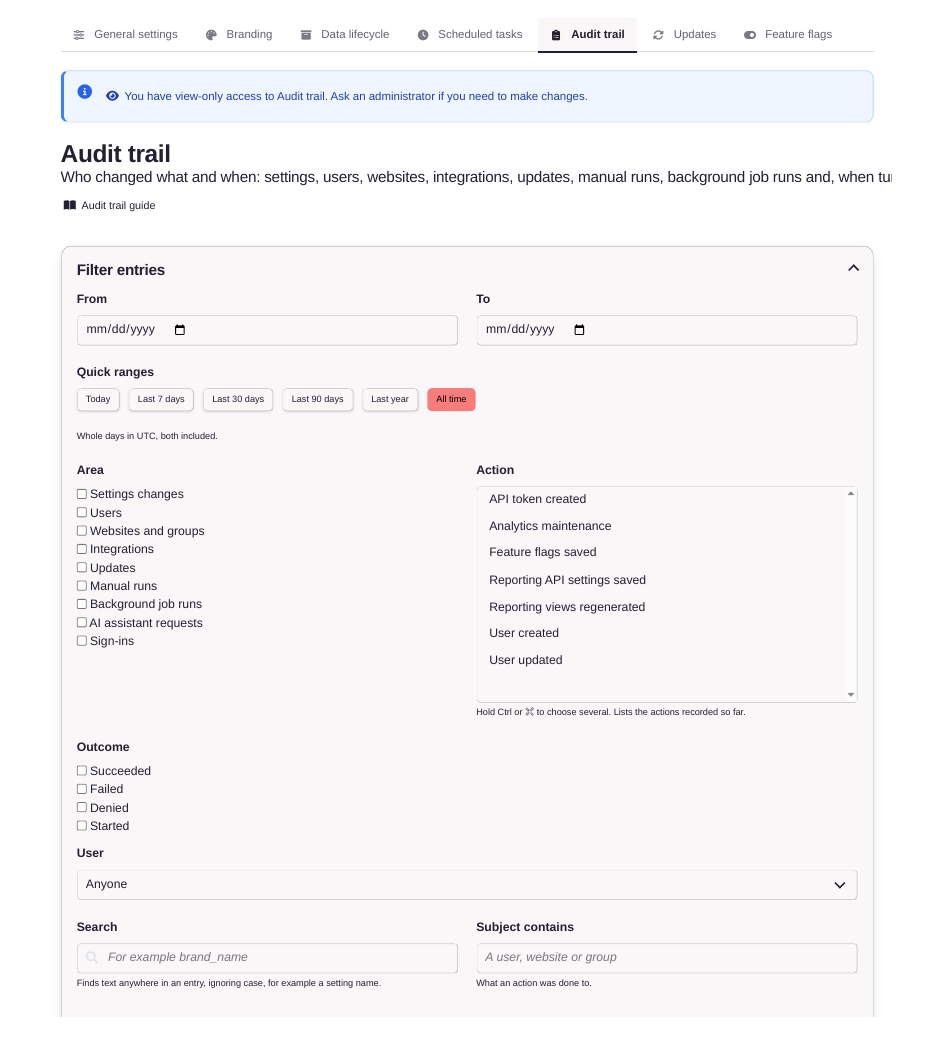Screen dimensions: 935x1060
Task: Open the Scheduled tasks tab
Action: tap(470, 34)
